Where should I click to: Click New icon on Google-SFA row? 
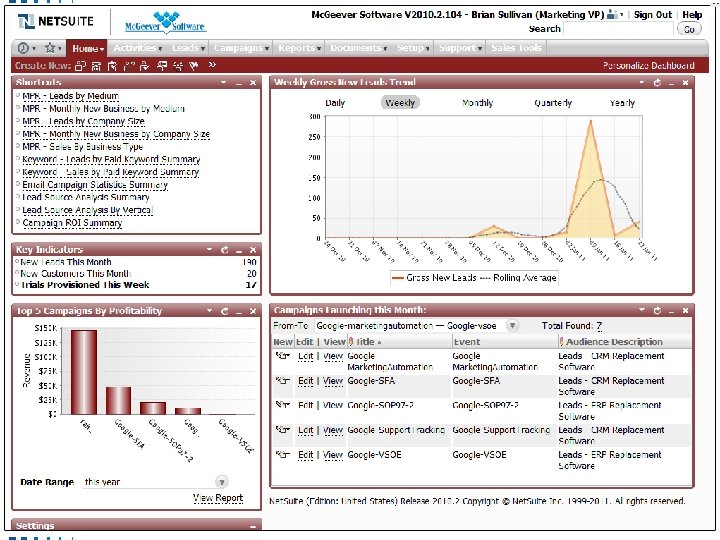[282, 380]
